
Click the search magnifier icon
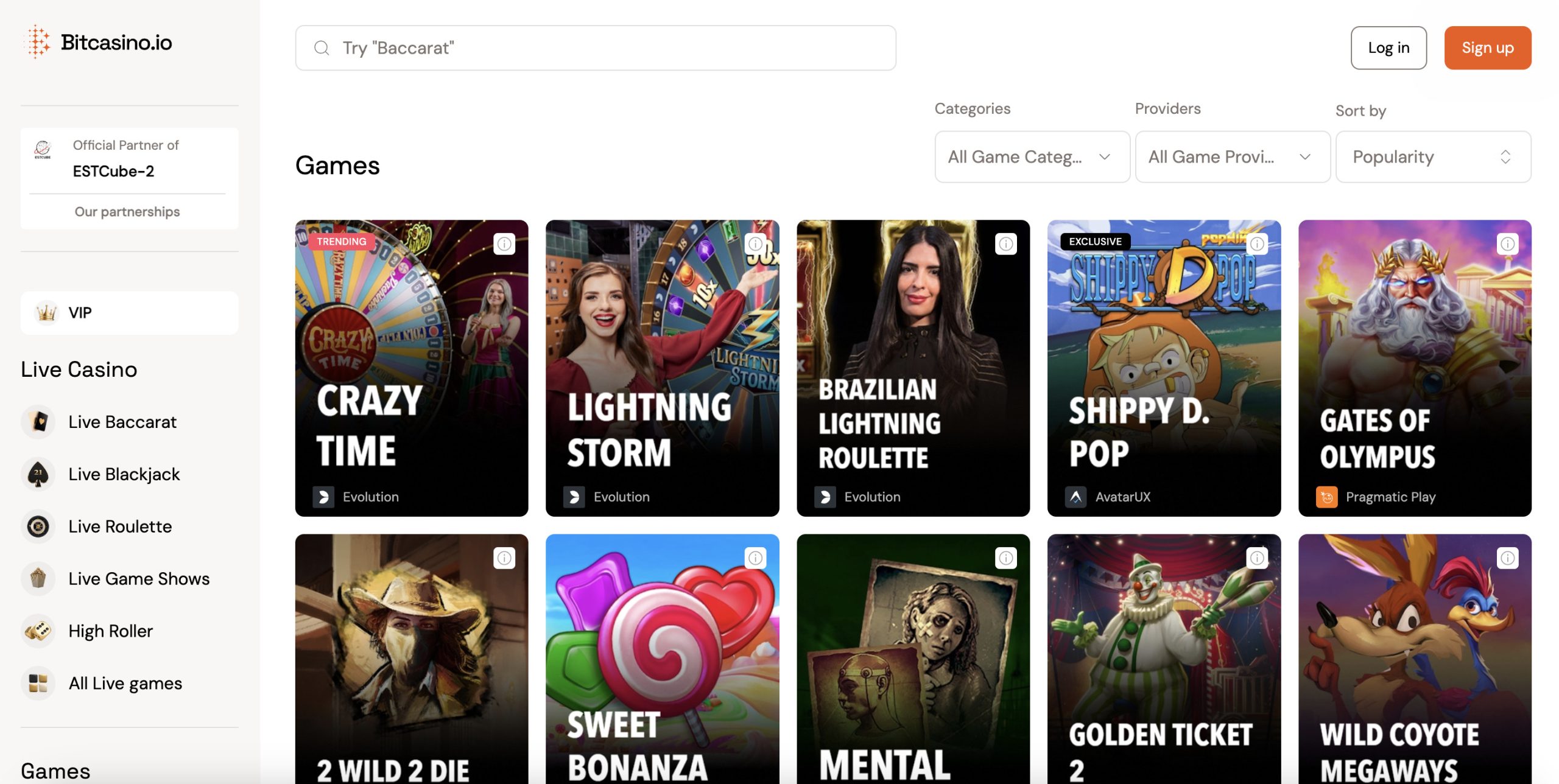click(322, 48)
